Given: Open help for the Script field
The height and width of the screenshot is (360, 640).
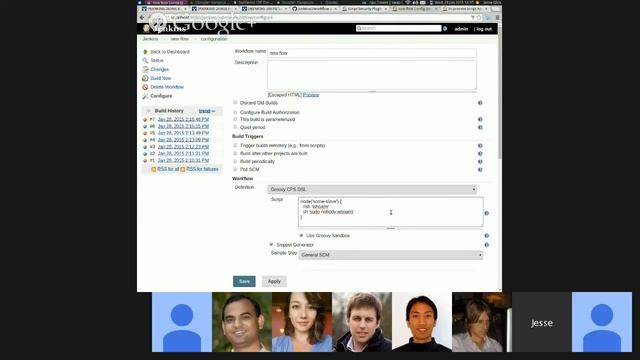Looking at the screenshot, I should pos(487,213).
